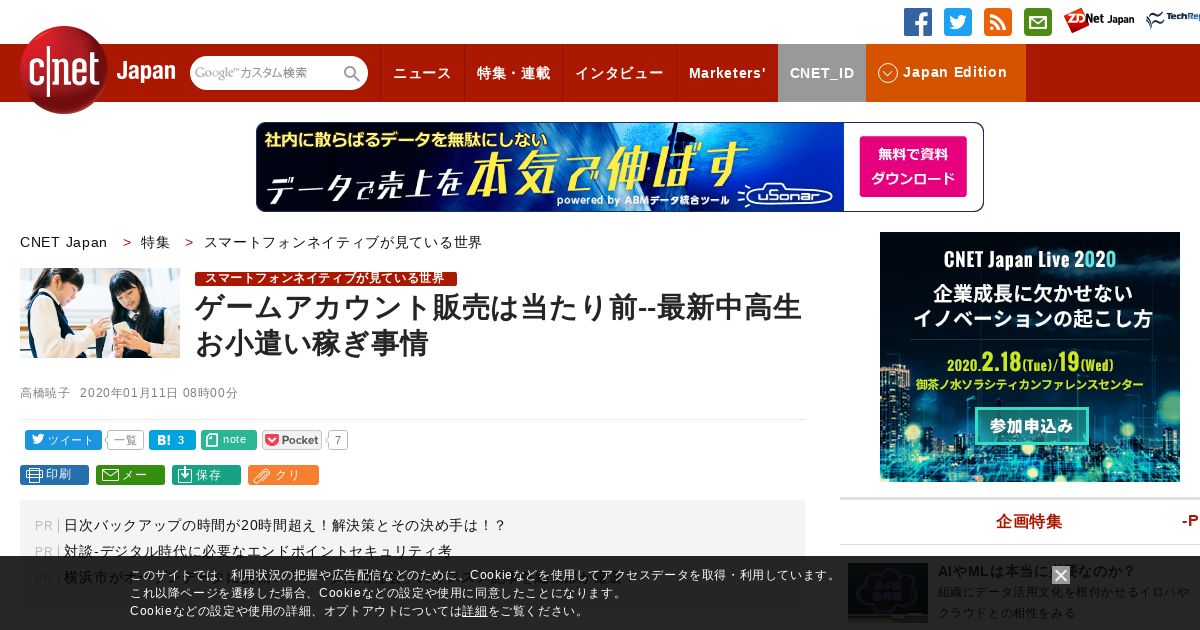Click the article thumbnail of two students
The image size is (1200, 630).
[x=100, y=313]
